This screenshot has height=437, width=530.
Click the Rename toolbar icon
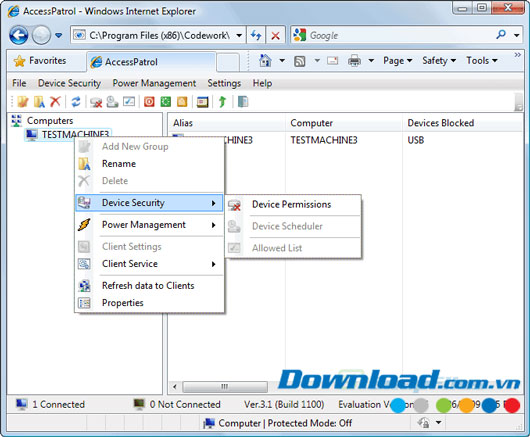click(x=39, y=101)
